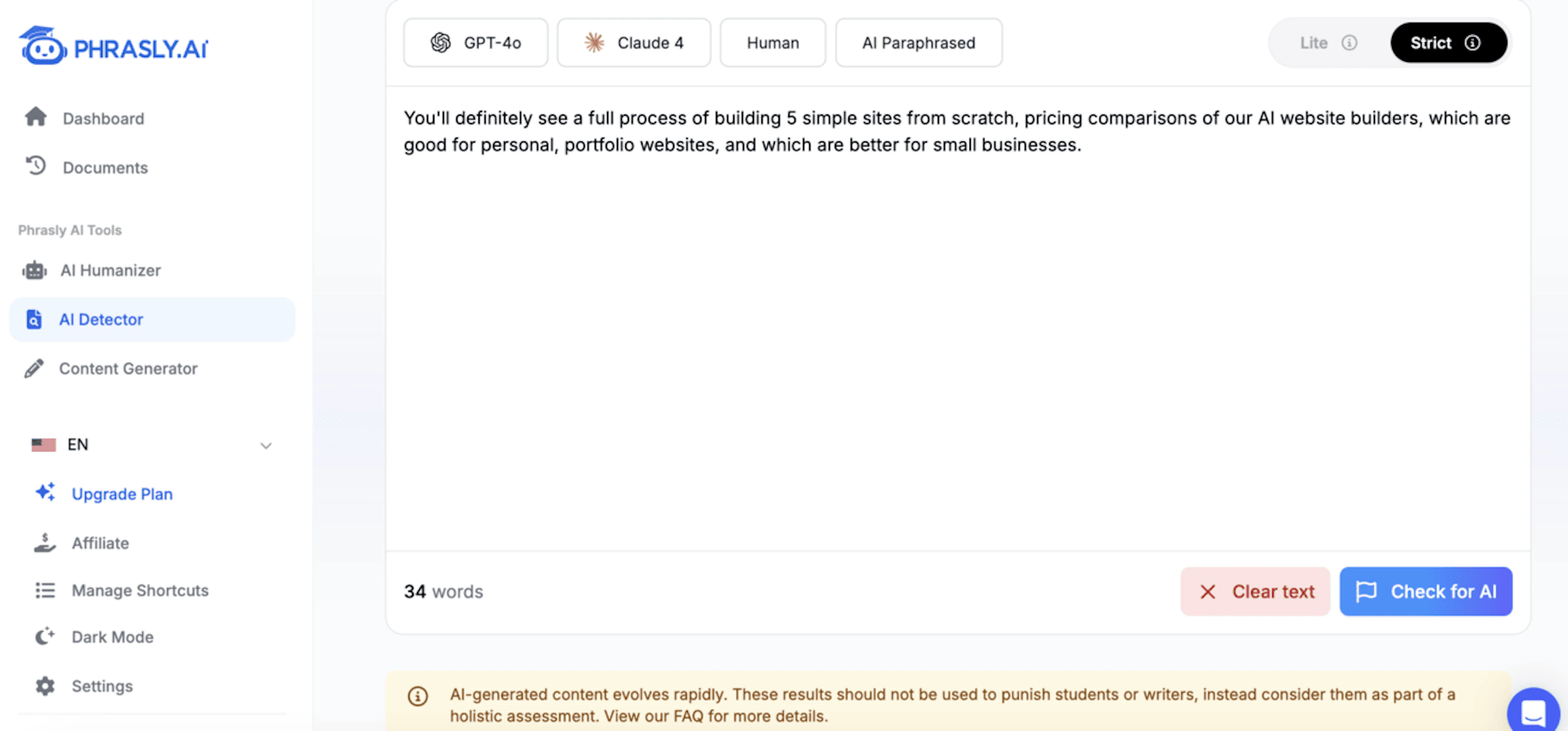The image size is (1568, 731).
Task: Open the FAQ link
Action: [691, 715]
